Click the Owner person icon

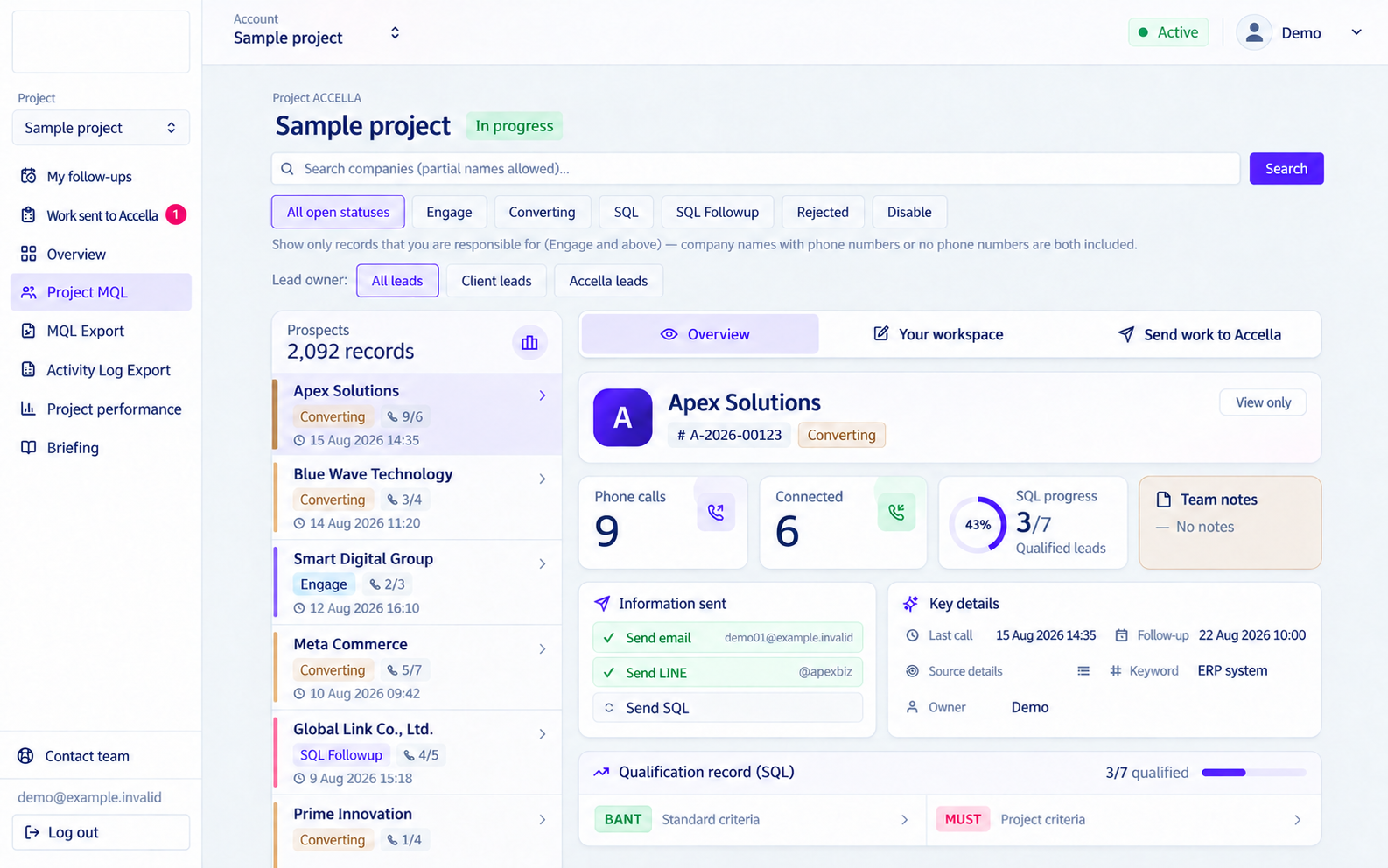912,707
